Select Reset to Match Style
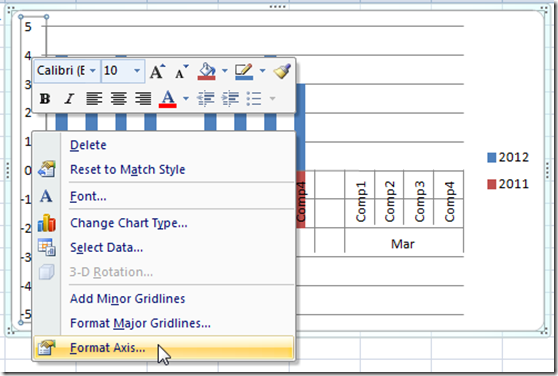Image resolution: width=558 pixels, height=376 pixels. click(164, 169)
